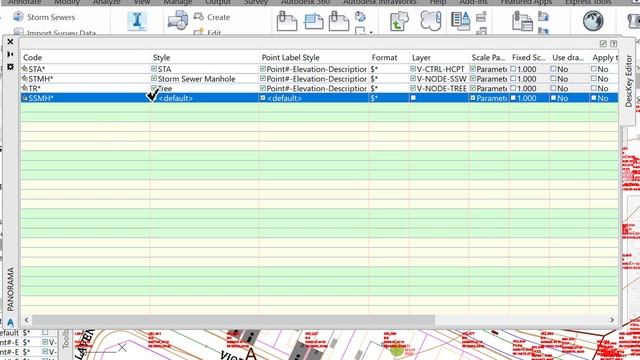Toggle Panorama auto-hide icon
Screen dimensions: 640x360
10,54
